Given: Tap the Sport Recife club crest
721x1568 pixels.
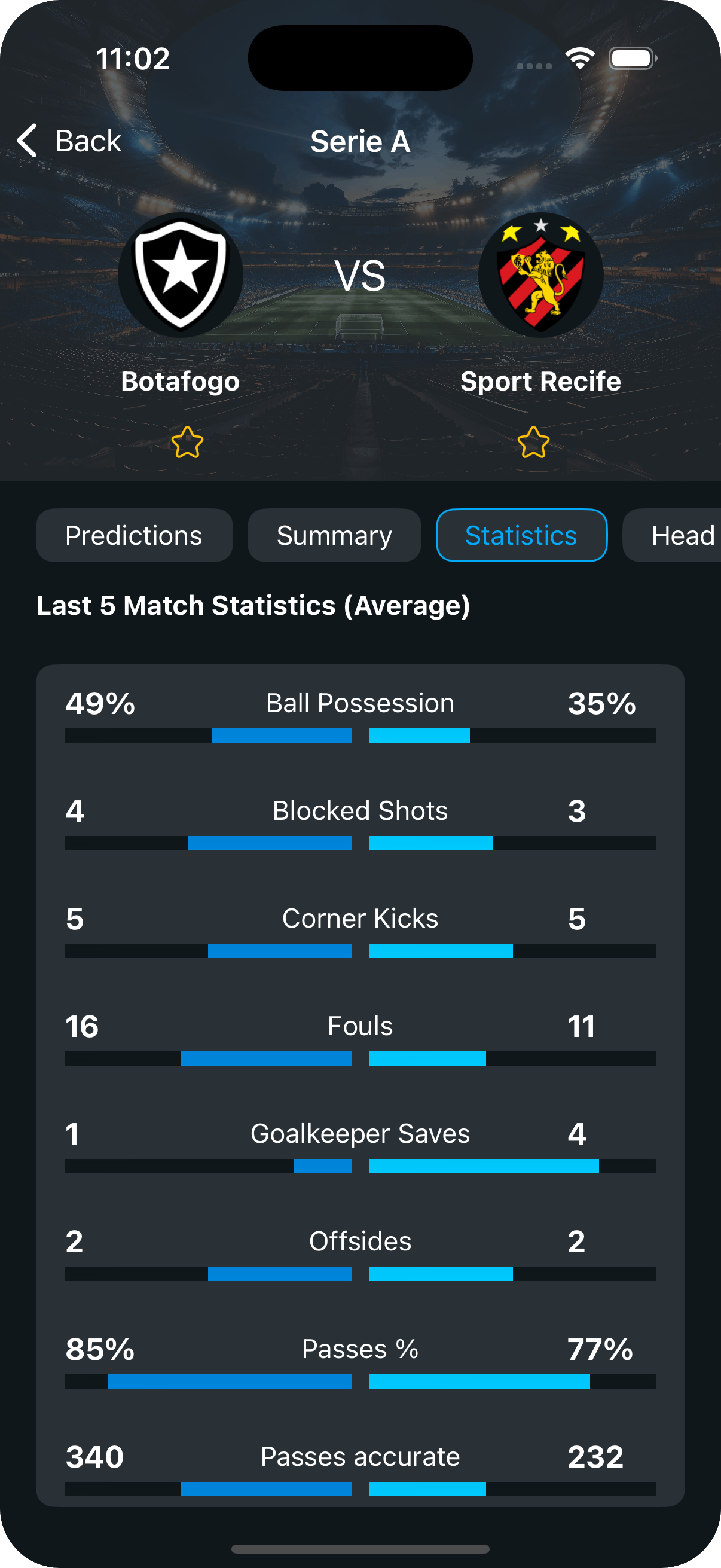Looking at the screenshot, I should (540, 275).
